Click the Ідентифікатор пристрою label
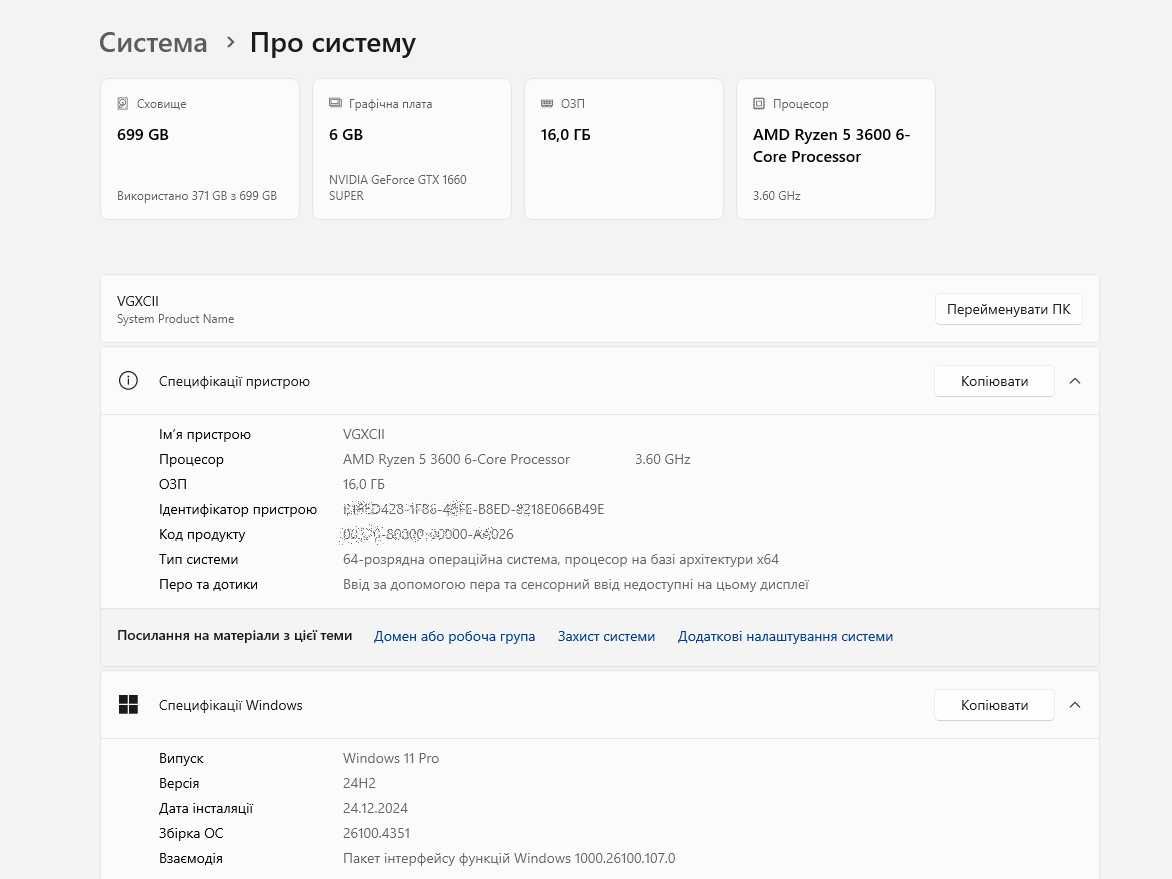This screenshot has height=879, width=1172. tap(238, 509)
